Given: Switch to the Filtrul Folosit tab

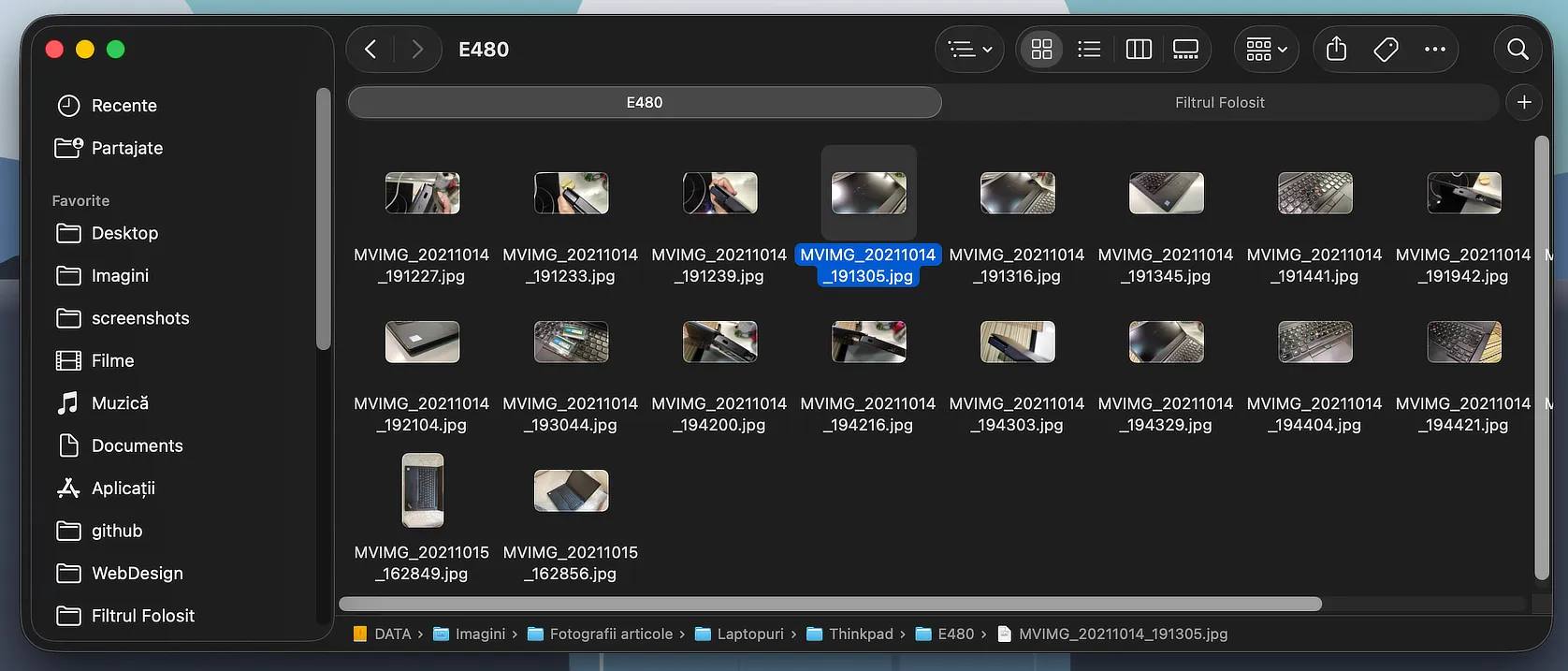Looking at the screenshot, I should (x=1219, y=103).
